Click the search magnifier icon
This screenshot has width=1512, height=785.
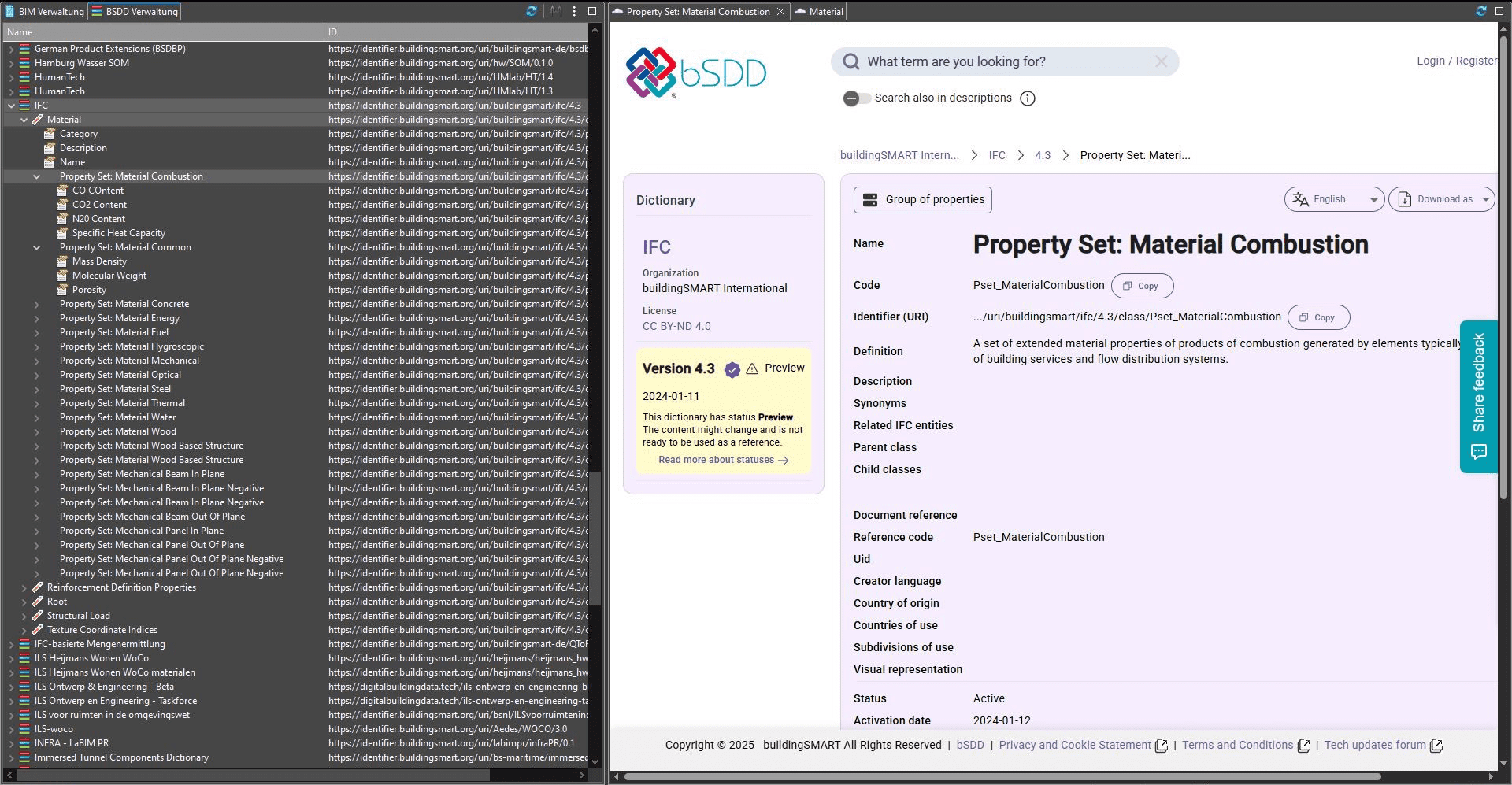click(x=851, y=61)
